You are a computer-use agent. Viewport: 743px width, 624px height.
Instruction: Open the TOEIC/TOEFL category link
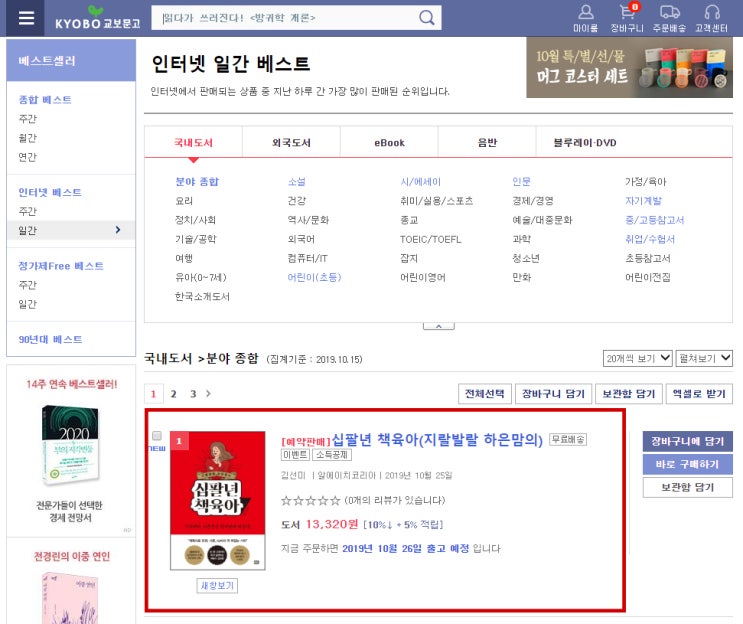(x=430, y=239)
